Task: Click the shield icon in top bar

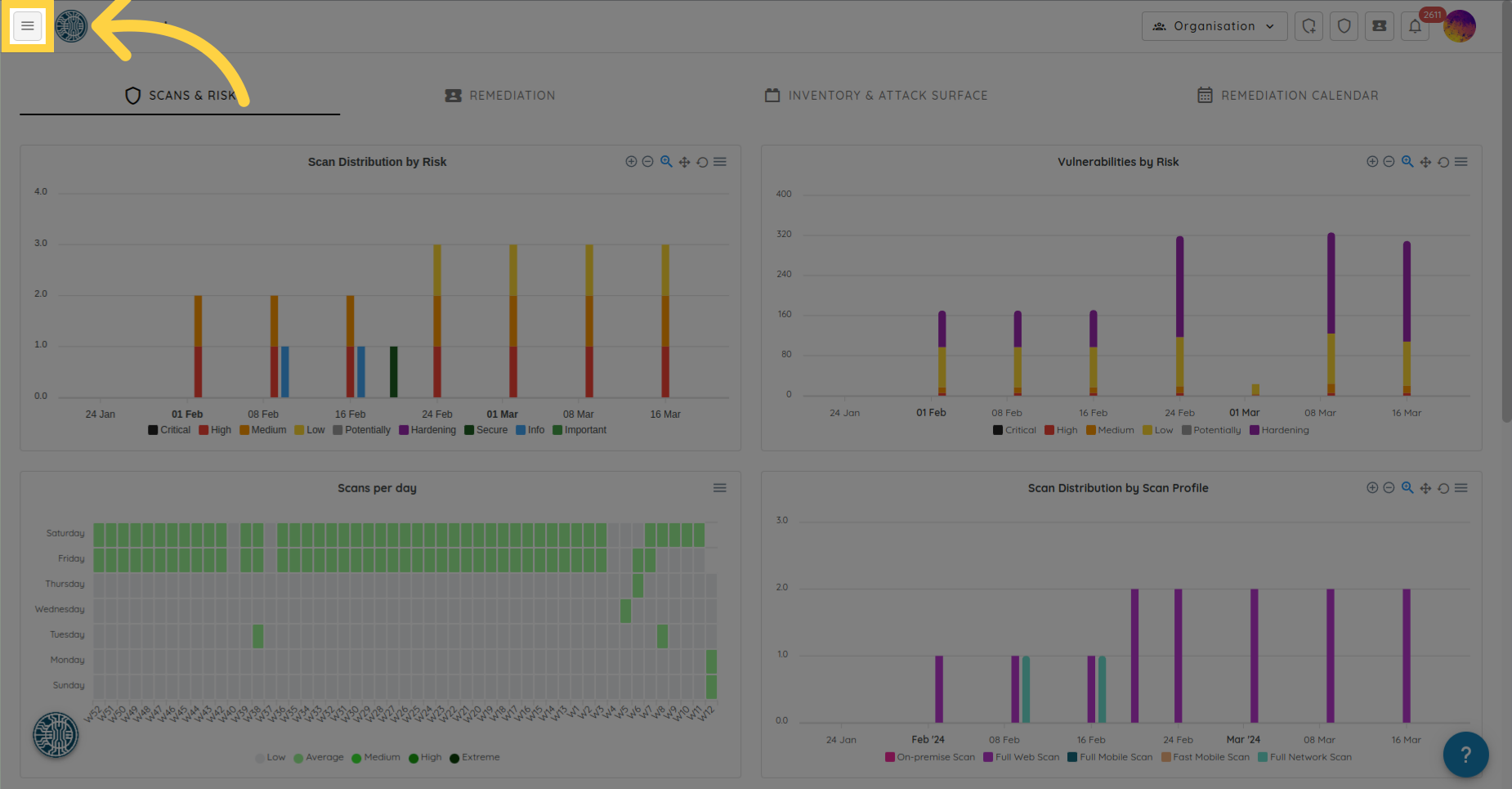Action: pos(1344,26)
